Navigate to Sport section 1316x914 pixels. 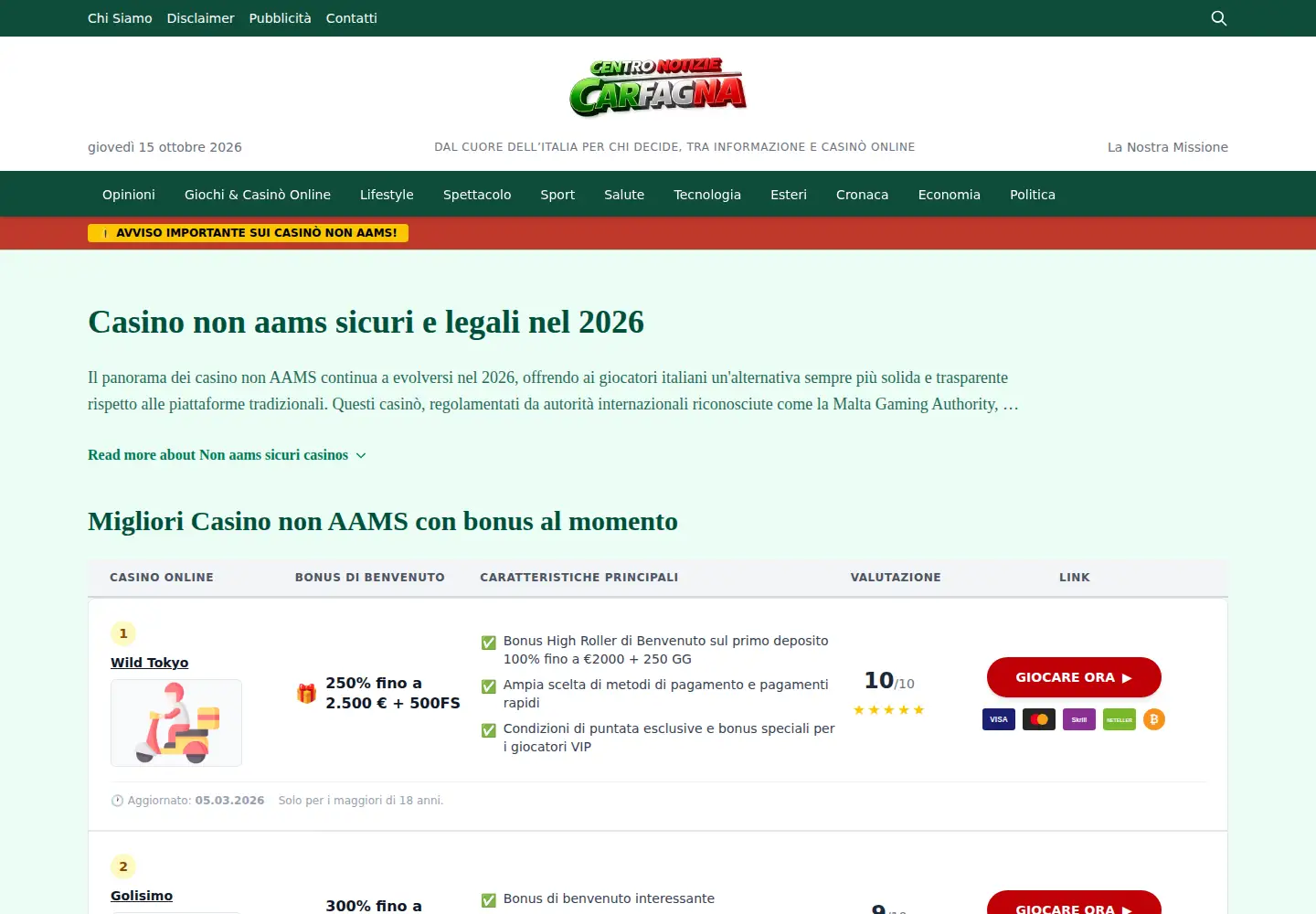[557, 195]
